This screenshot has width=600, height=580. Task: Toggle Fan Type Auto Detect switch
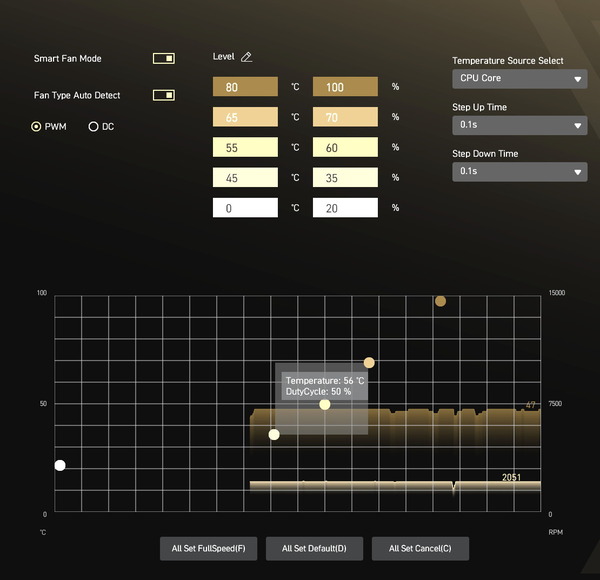click(x=164, y=95)
